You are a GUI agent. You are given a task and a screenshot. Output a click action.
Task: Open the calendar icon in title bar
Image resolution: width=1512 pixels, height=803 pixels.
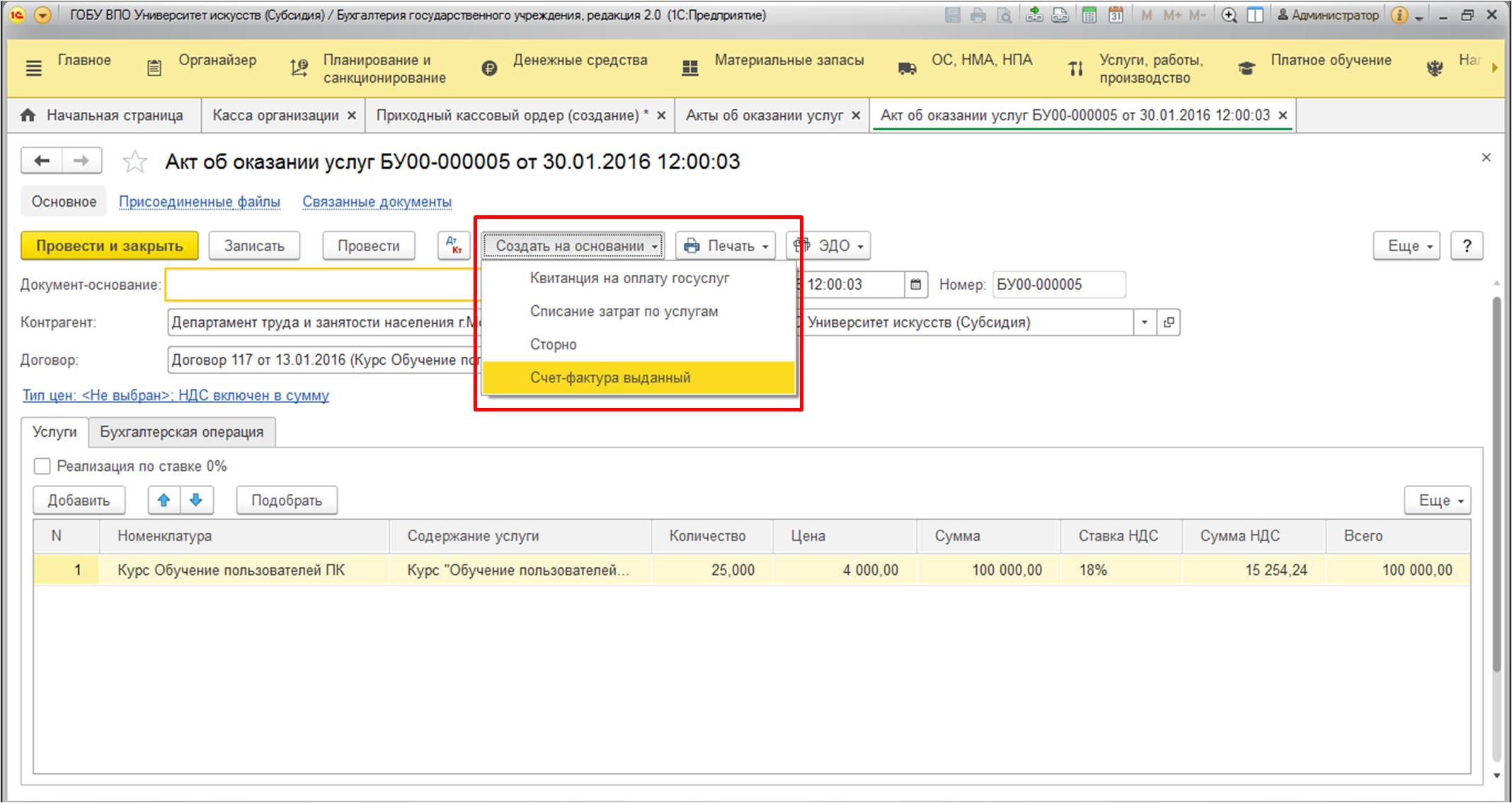(x=1116, y=15)
